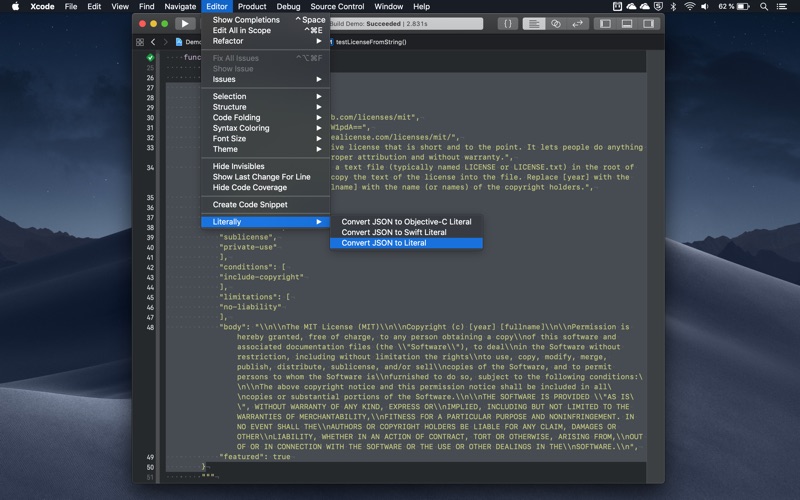Expand the Refactor submenu
The image size is (800, 500).
coord(265,41)
